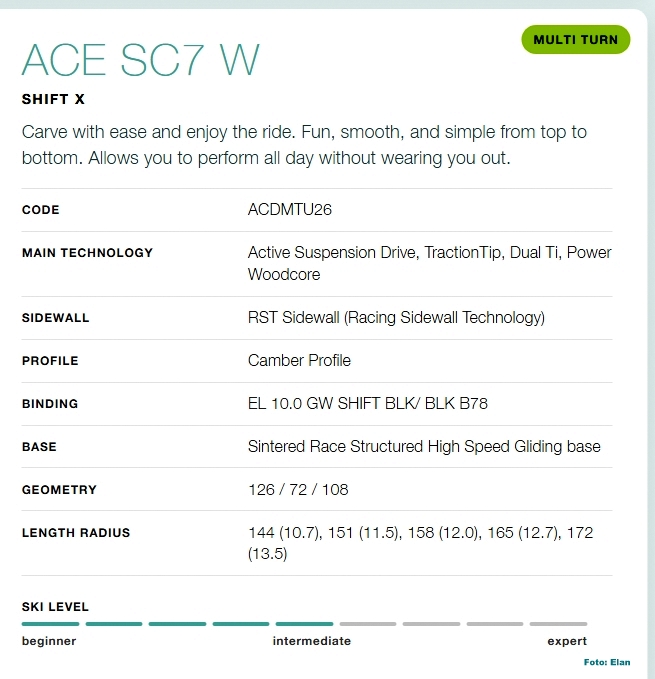655x679 pixels.
Task: Click the expert ski level label
Action: coord(567,641)
